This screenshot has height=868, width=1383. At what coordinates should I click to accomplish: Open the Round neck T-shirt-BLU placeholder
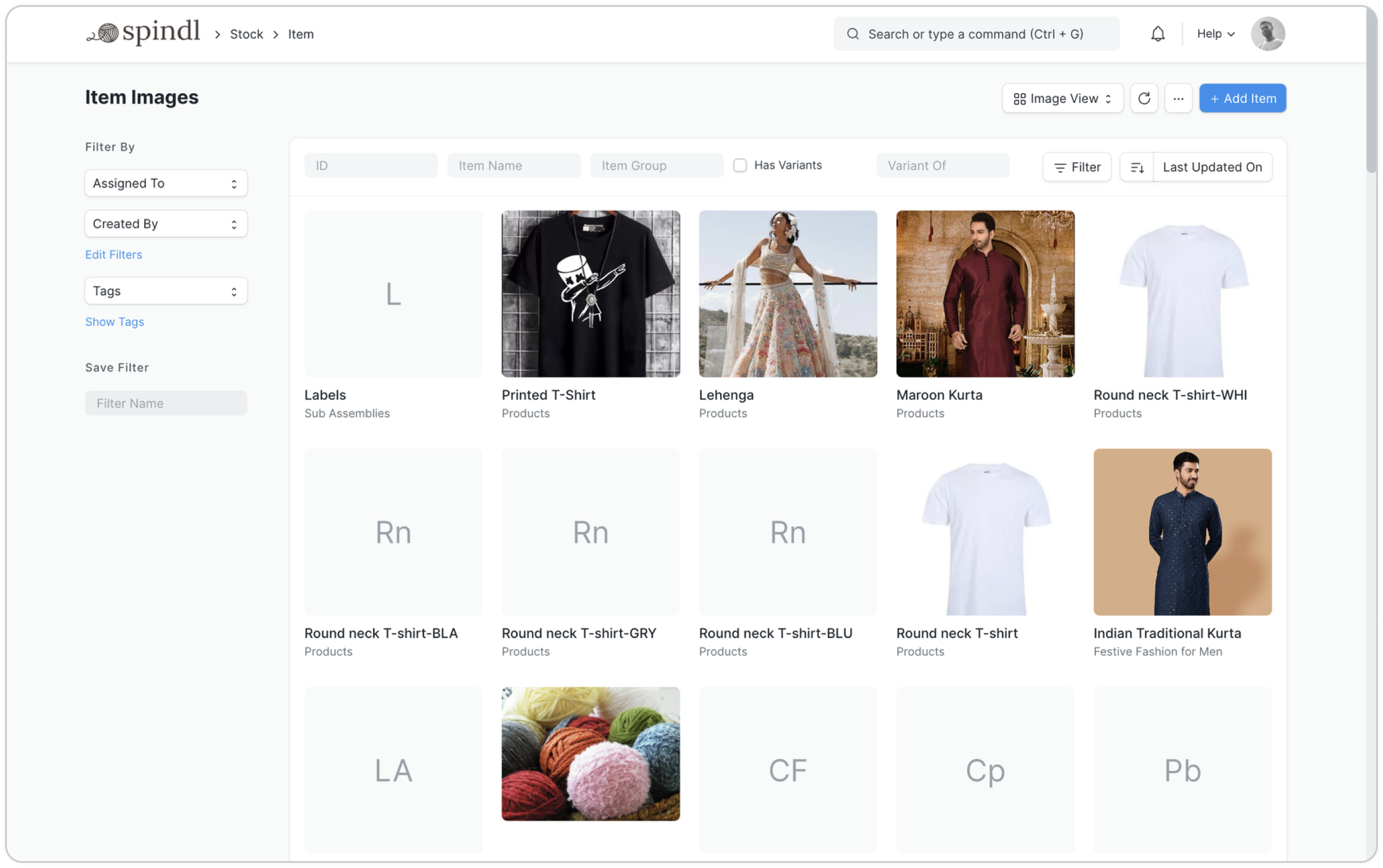788,532
